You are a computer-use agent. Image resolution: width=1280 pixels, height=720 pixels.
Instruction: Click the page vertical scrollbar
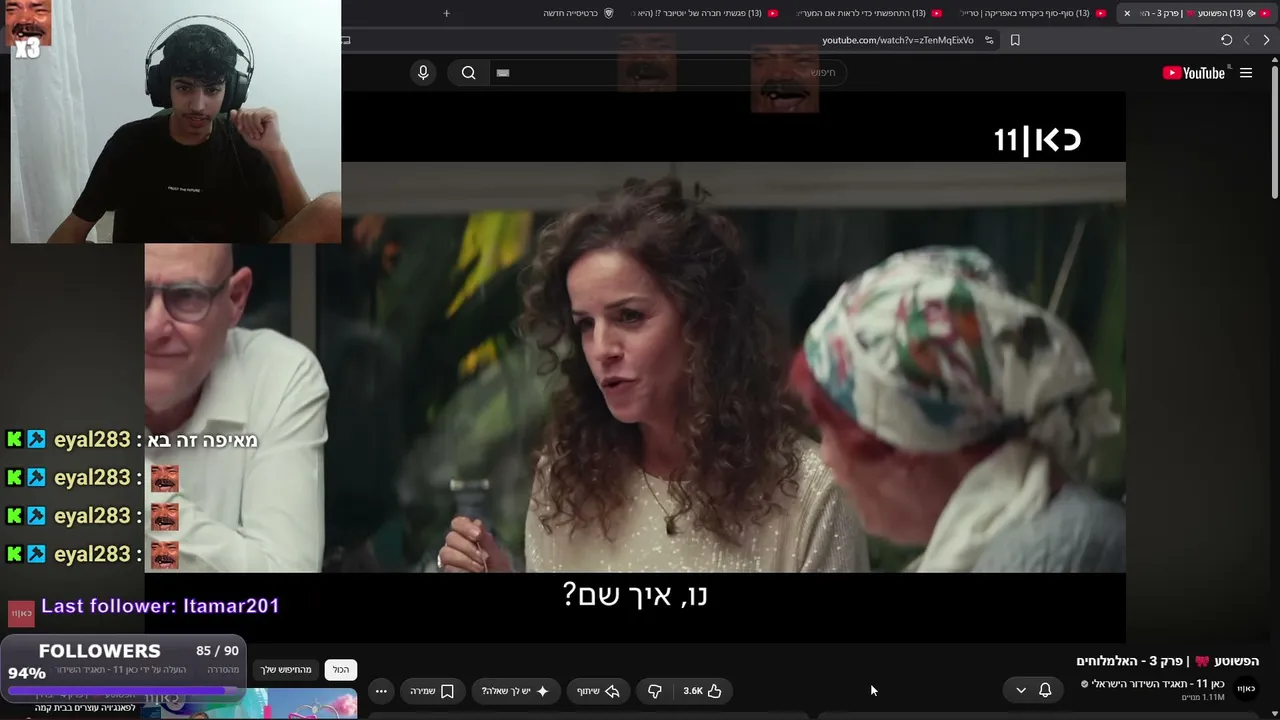tap(1273, 130)
